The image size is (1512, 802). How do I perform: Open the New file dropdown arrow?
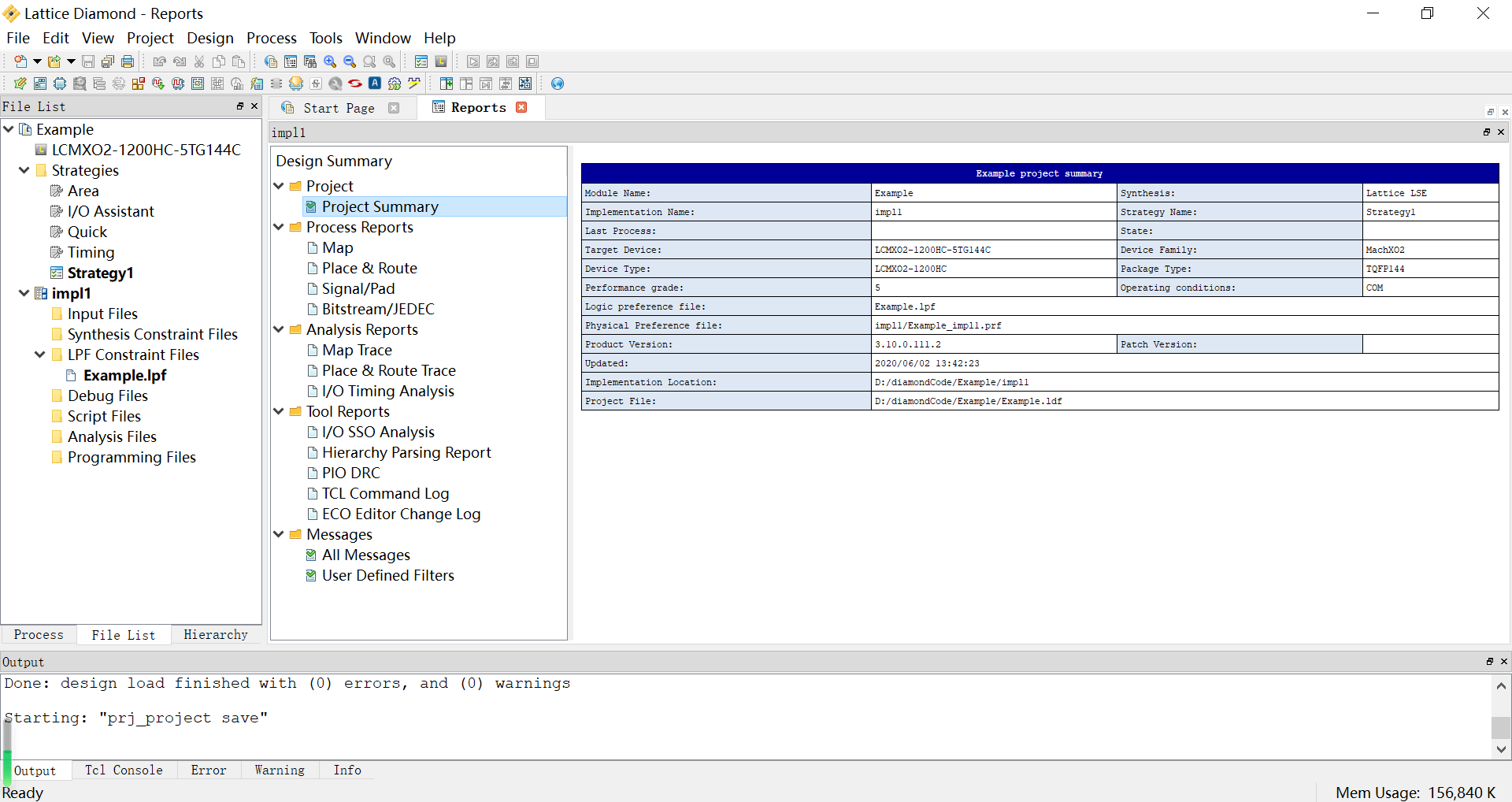[36, 61]
